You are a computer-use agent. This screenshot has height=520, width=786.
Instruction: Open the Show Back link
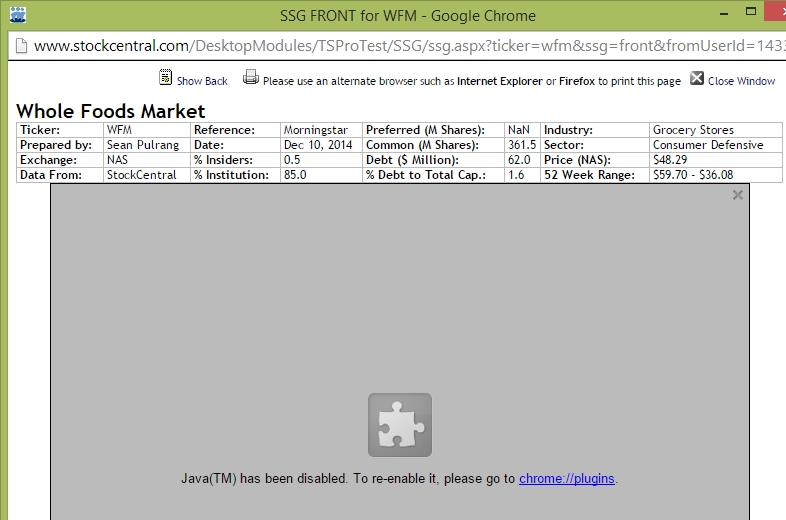tap(202, 81)
